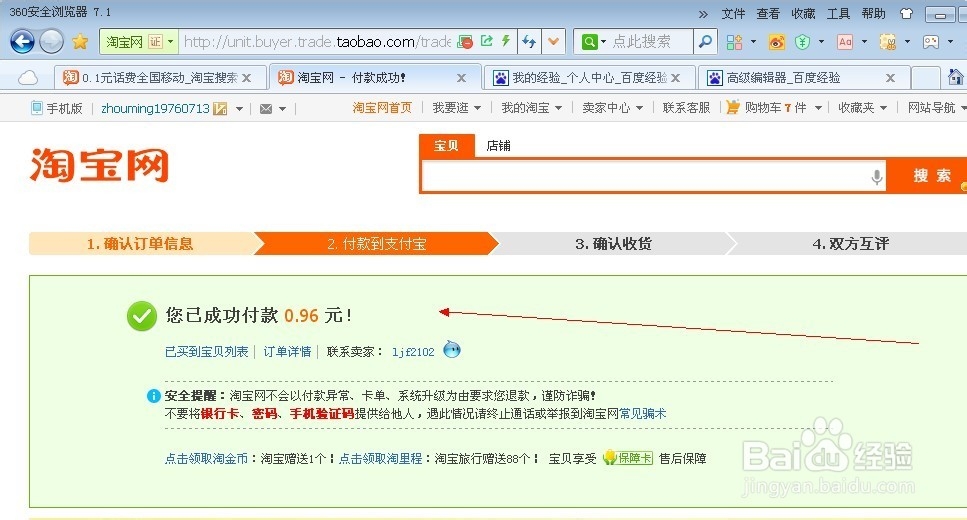Screen dimensions: 967x520
Task: Select the 店铺 search tab
Action: (498, 146)
